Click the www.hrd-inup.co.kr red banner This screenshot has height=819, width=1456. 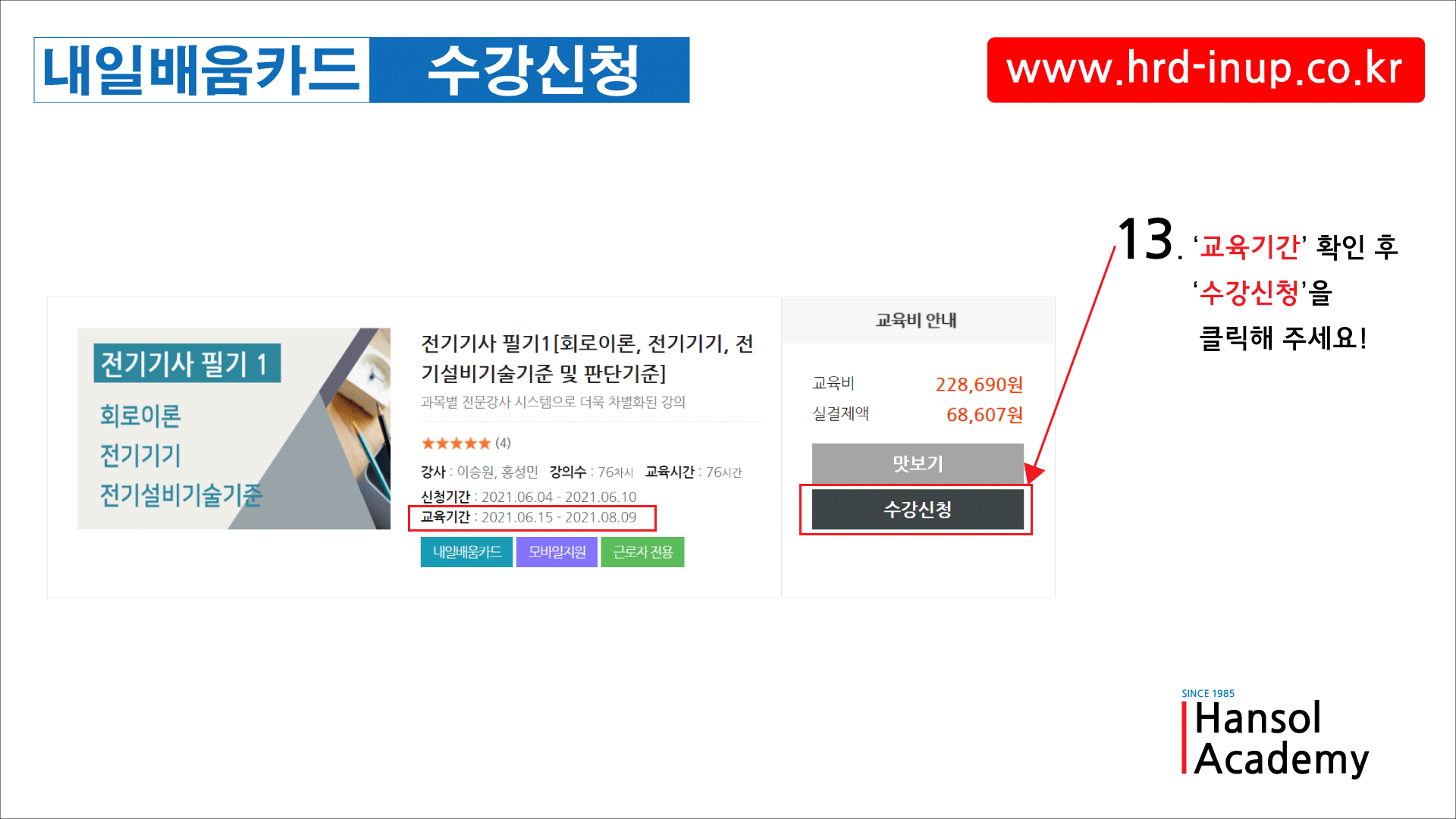pyautogui.click(x=1206, y=70)
